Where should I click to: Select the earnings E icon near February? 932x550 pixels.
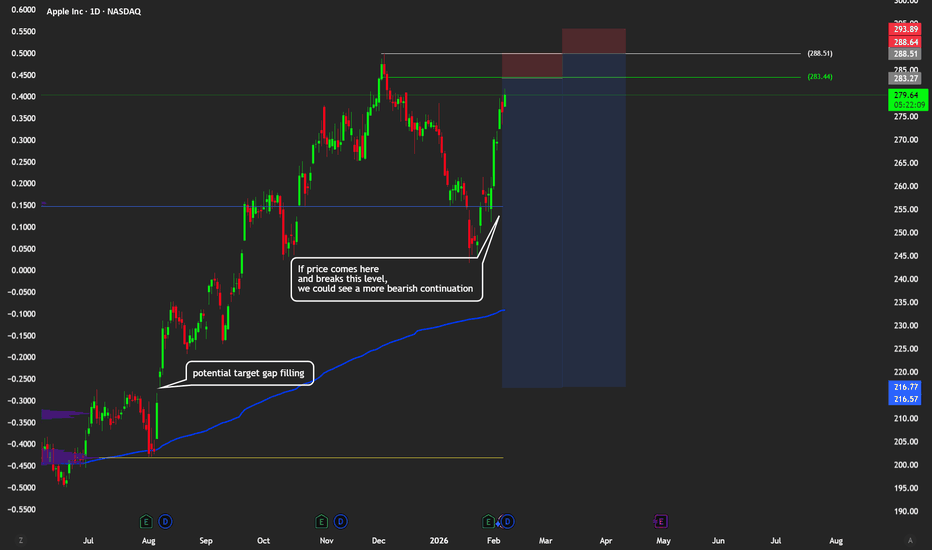coord(489,521)
